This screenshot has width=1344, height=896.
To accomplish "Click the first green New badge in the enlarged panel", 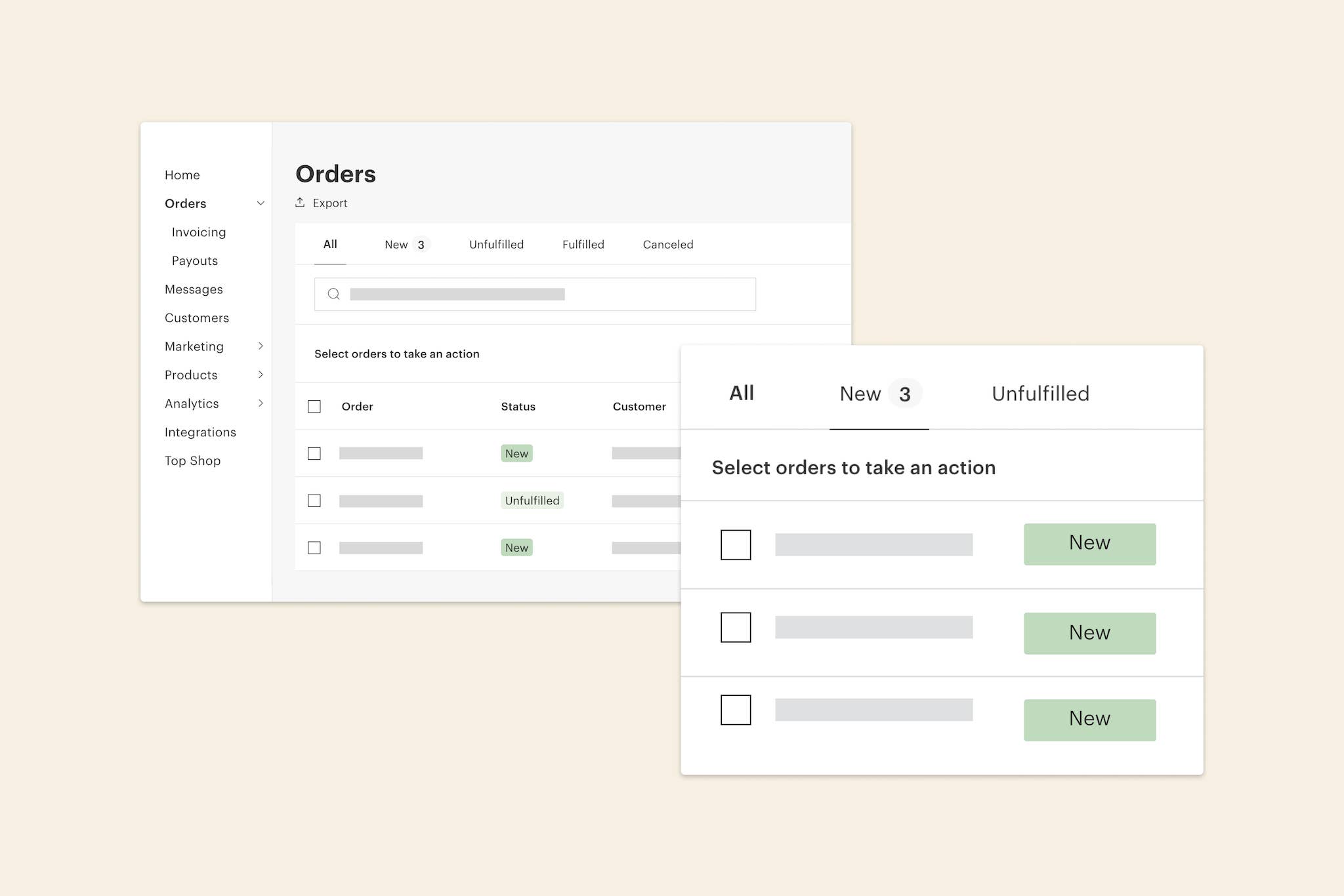I will (1089, 544).
